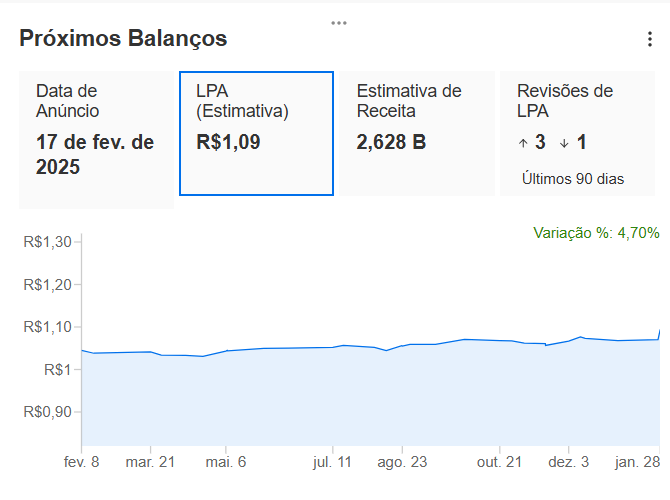This screenshot has height=500, width=670.
Task: Select the Estimativa de Receita card
Action: coord(417,133)
